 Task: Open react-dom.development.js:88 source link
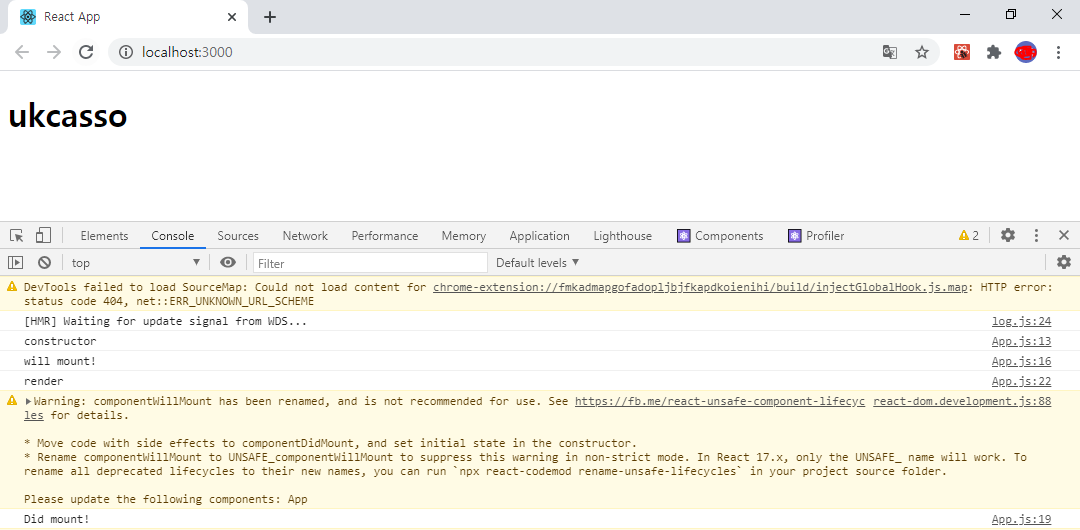(962, 401)
